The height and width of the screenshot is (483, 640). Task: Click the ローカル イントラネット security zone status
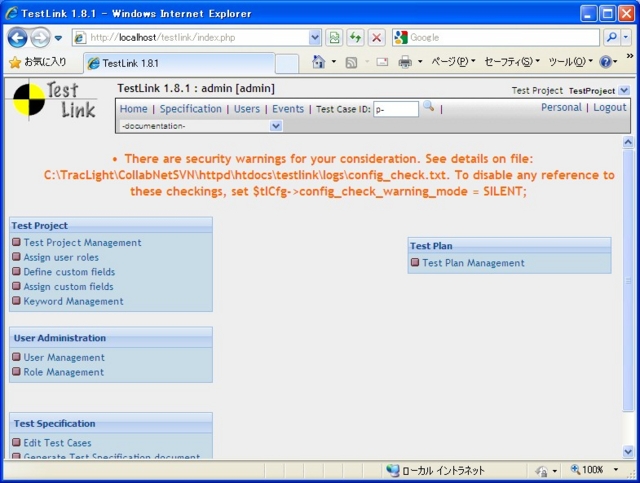pos(436,470)
